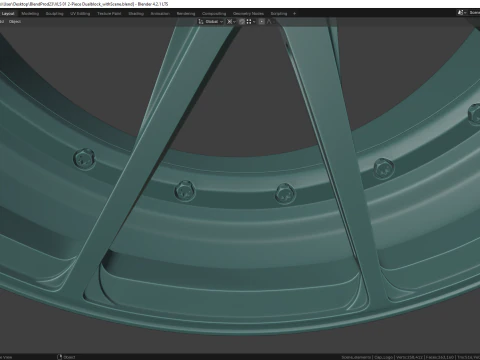
Task: Open the Sculpting workspace tab
Action: pos(54,14)
